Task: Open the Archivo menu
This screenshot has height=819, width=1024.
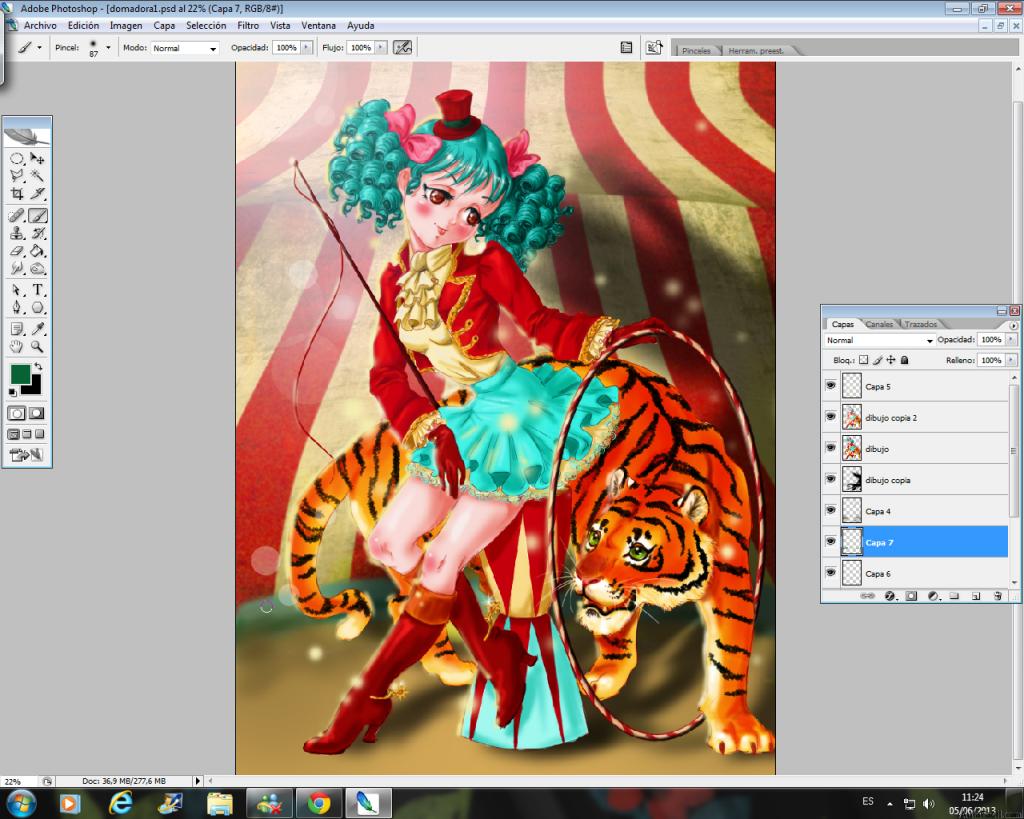Action: 40,25
